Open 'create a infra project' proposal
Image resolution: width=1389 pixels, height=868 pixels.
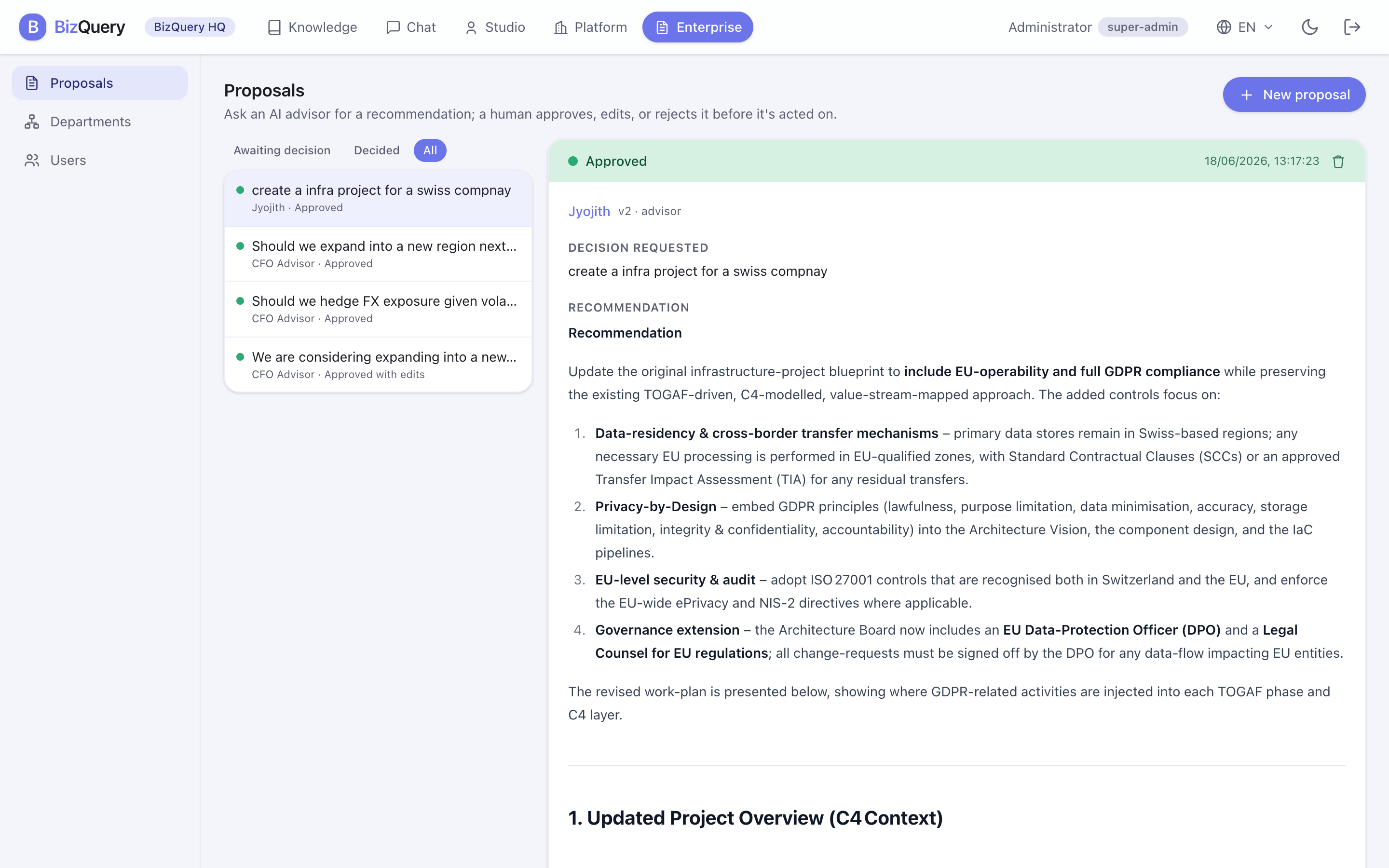[x=378, y=198]
